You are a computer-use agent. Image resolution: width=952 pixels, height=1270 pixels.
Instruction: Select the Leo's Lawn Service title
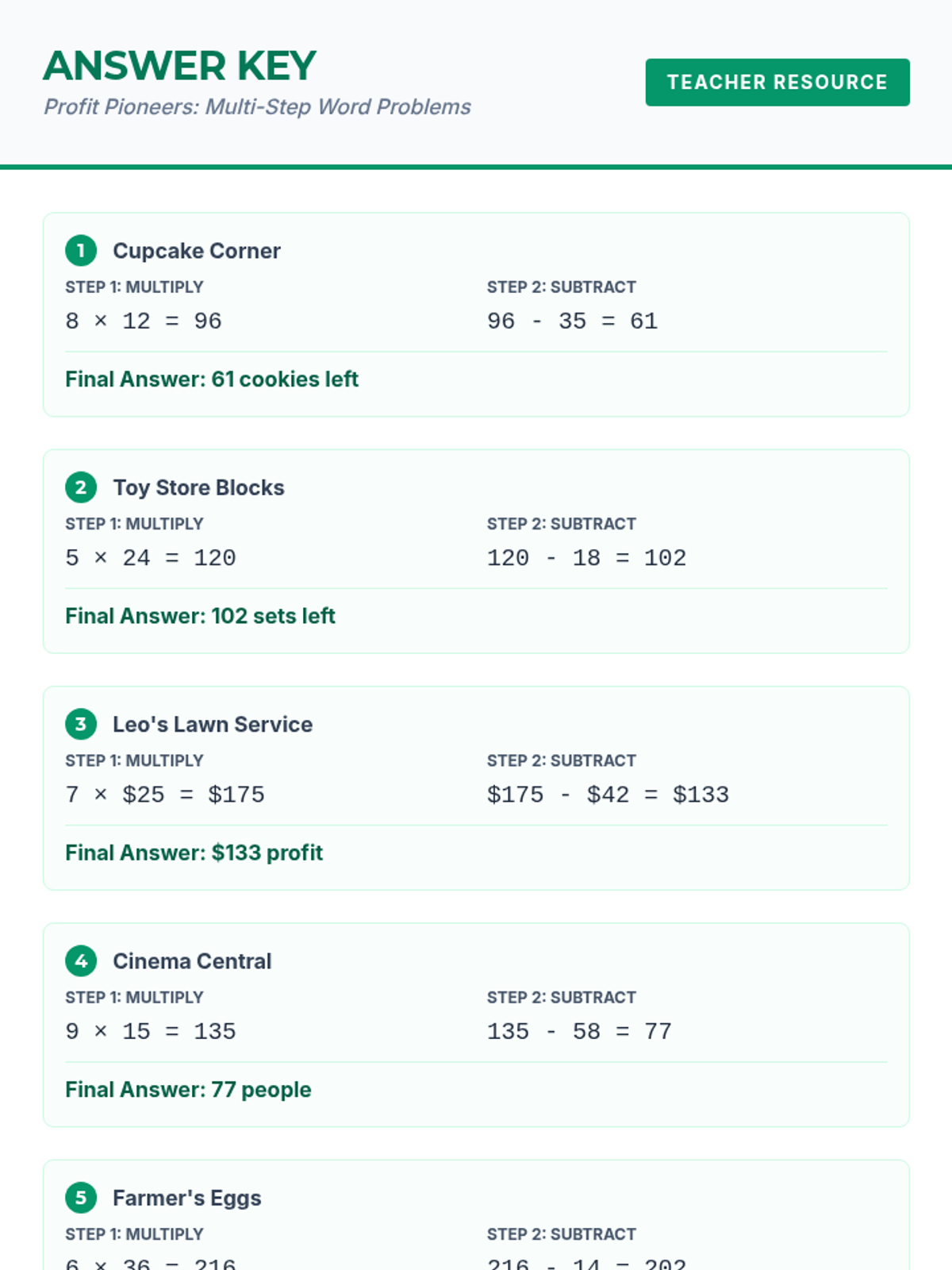[x=212, y=724]
